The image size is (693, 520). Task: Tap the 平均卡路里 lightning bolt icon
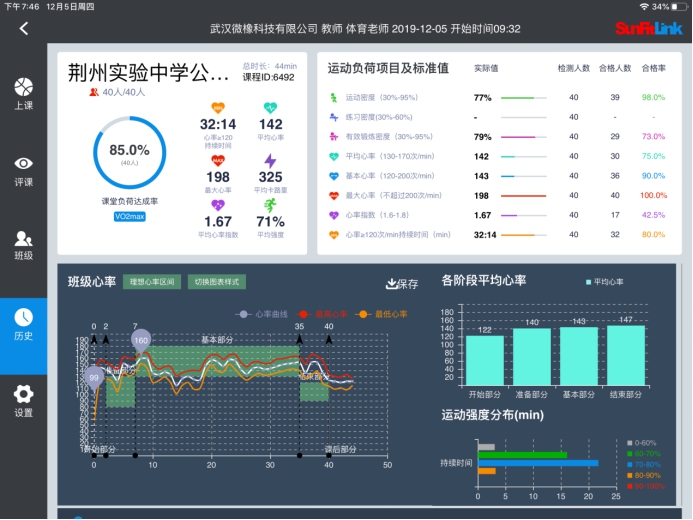coord(270,161)
